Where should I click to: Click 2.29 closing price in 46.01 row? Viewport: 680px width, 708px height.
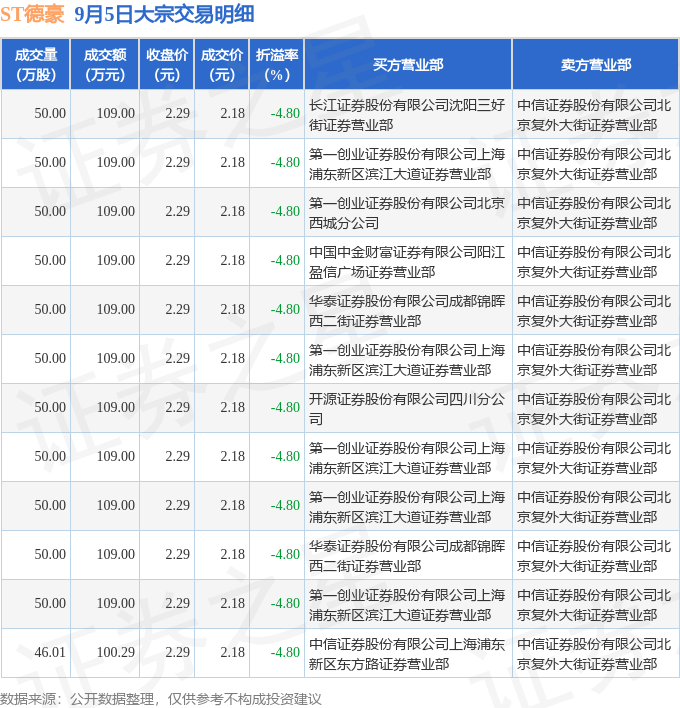[177, 652]
